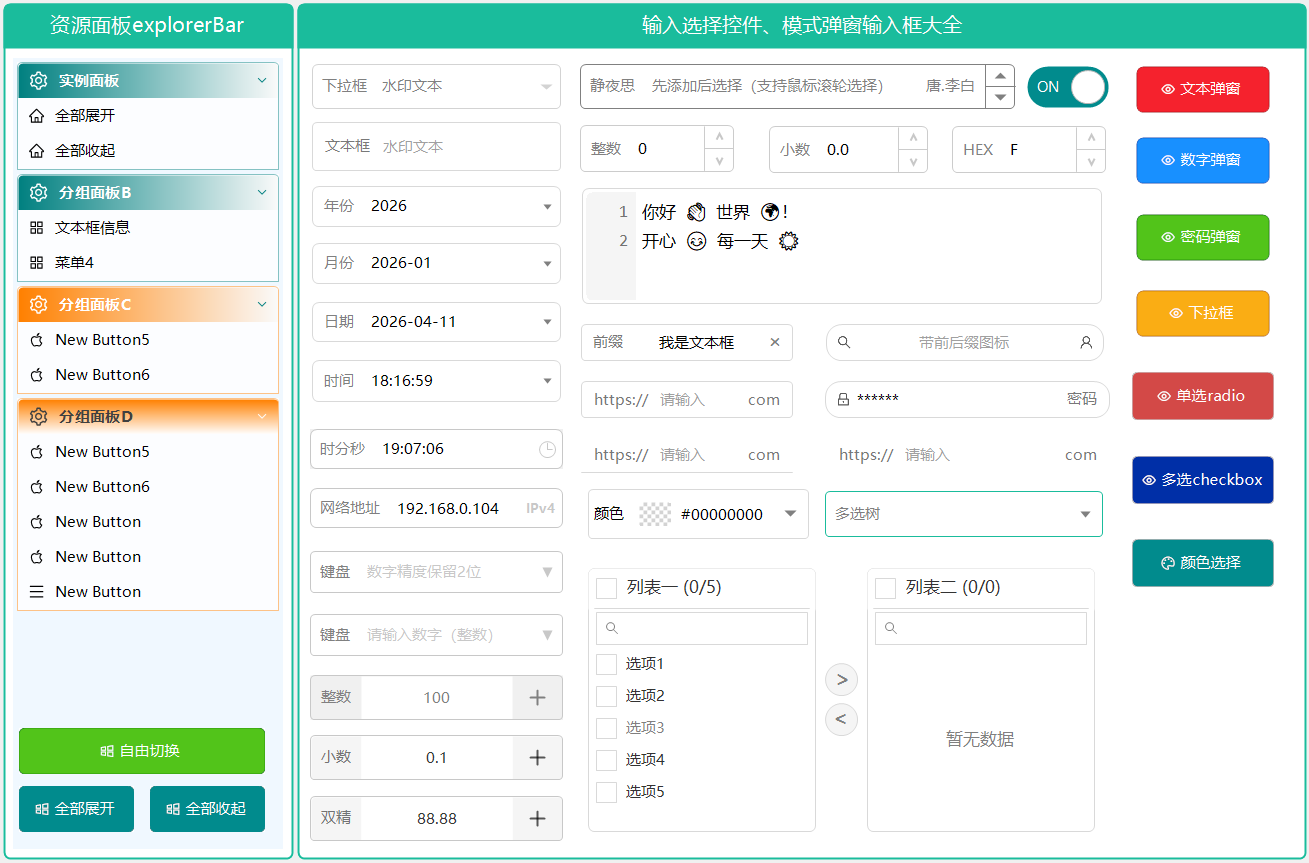Click the magnifier icon in 带前后缀图标 field
Viewport: 1309px width, 863px height.
(844, 342)
